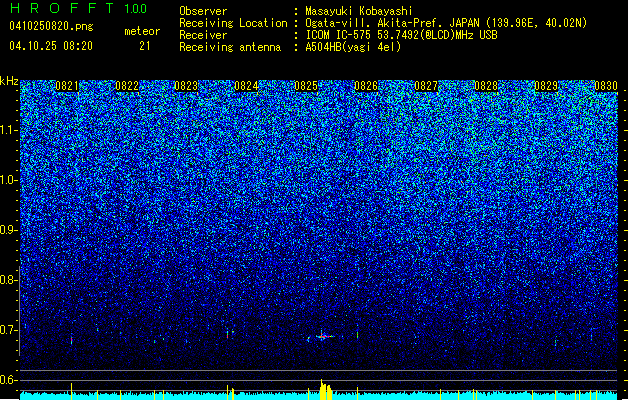Click the date 04.10.25 08:20
The height and width of the screenshot is (400, 629).
tap(51, 46)
